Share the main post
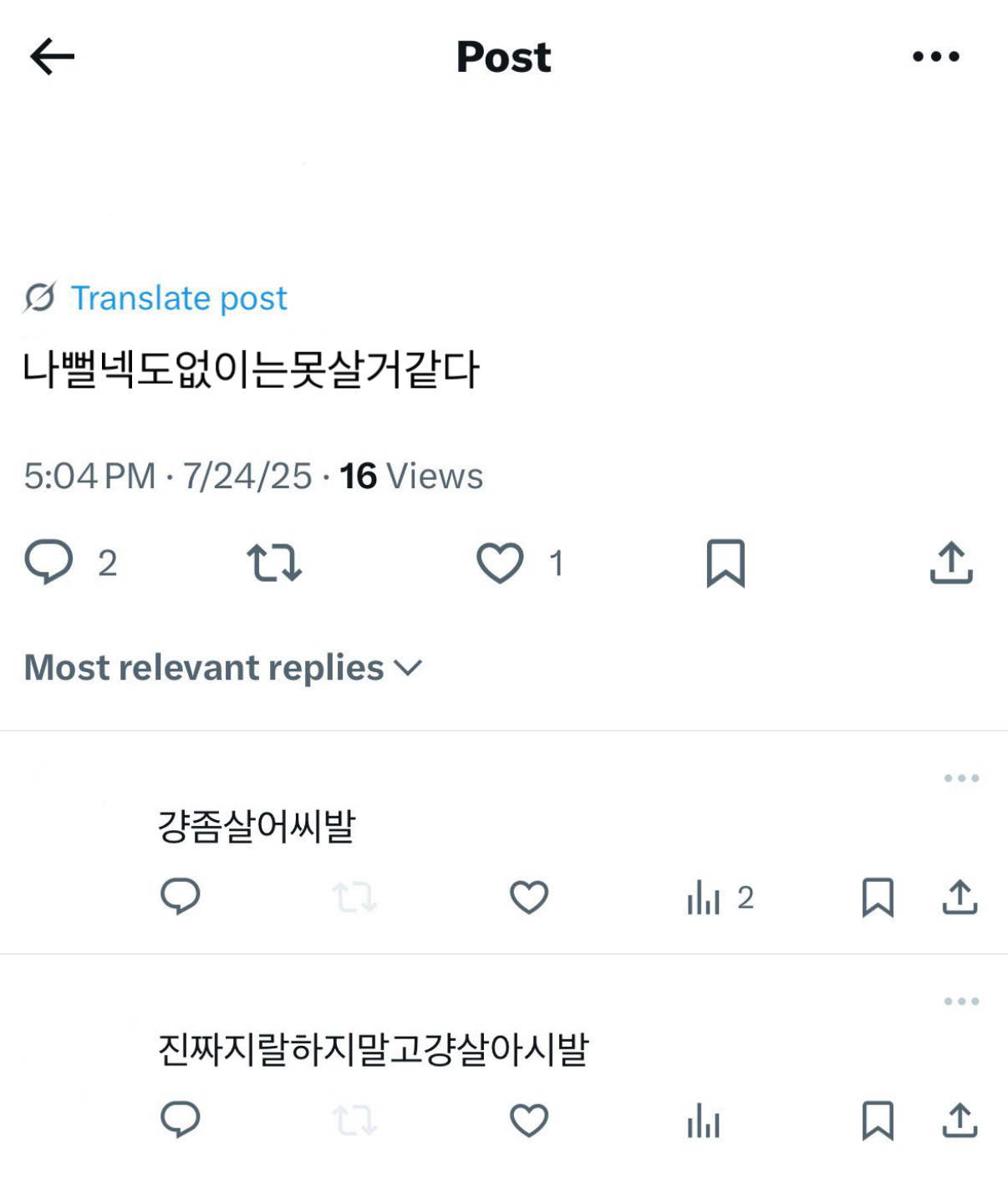Viewport: 1008px width, 1198px height. pyautogui.click(x=951, y=563)
